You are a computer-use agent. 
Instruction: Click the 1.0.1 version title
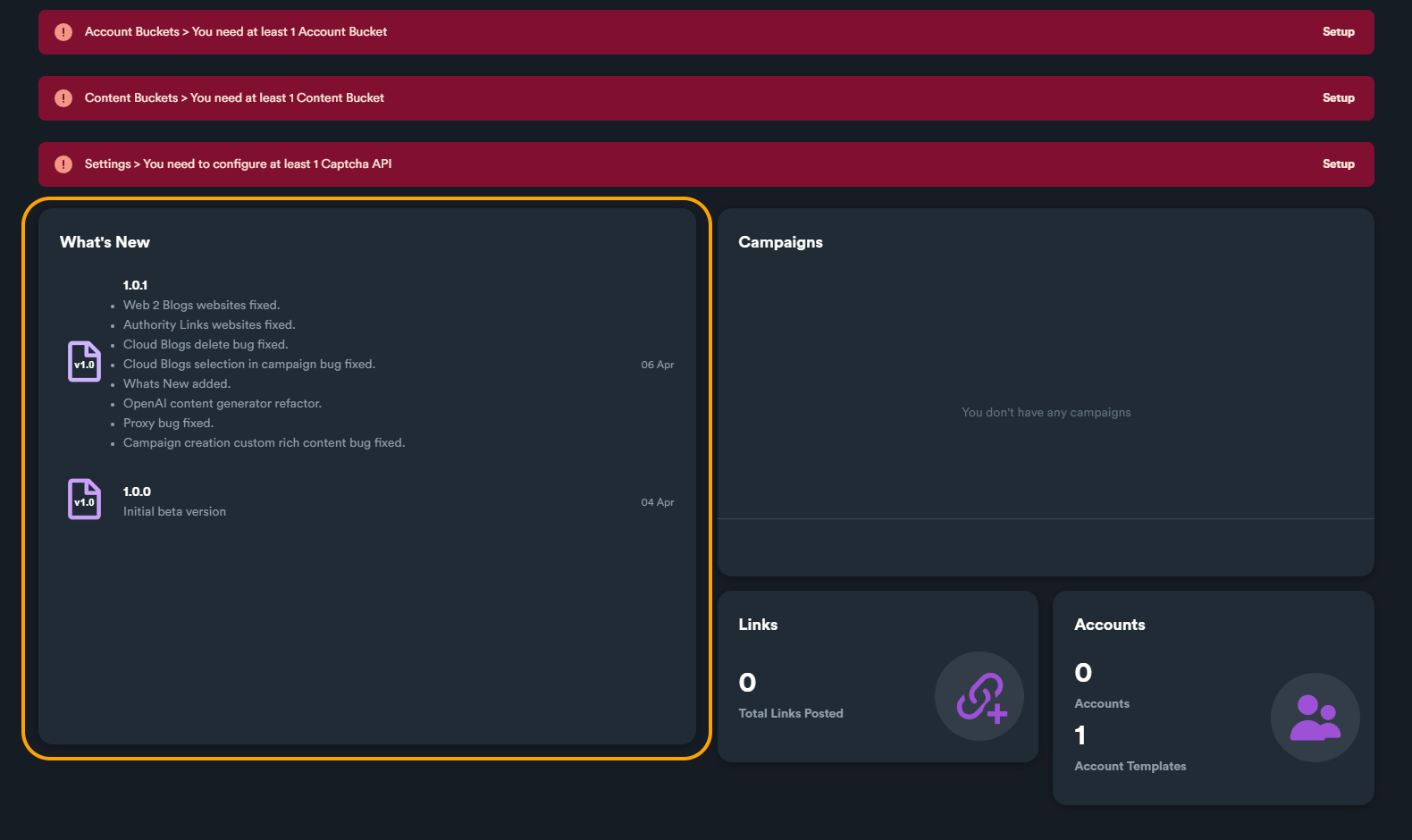135,285
